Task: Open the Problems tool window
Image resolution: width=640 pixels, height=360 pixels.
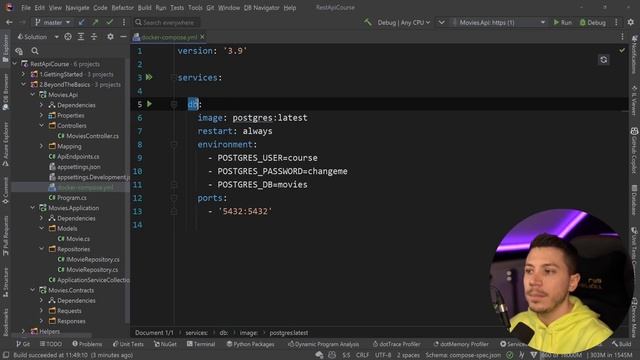Action: point(87,344)
